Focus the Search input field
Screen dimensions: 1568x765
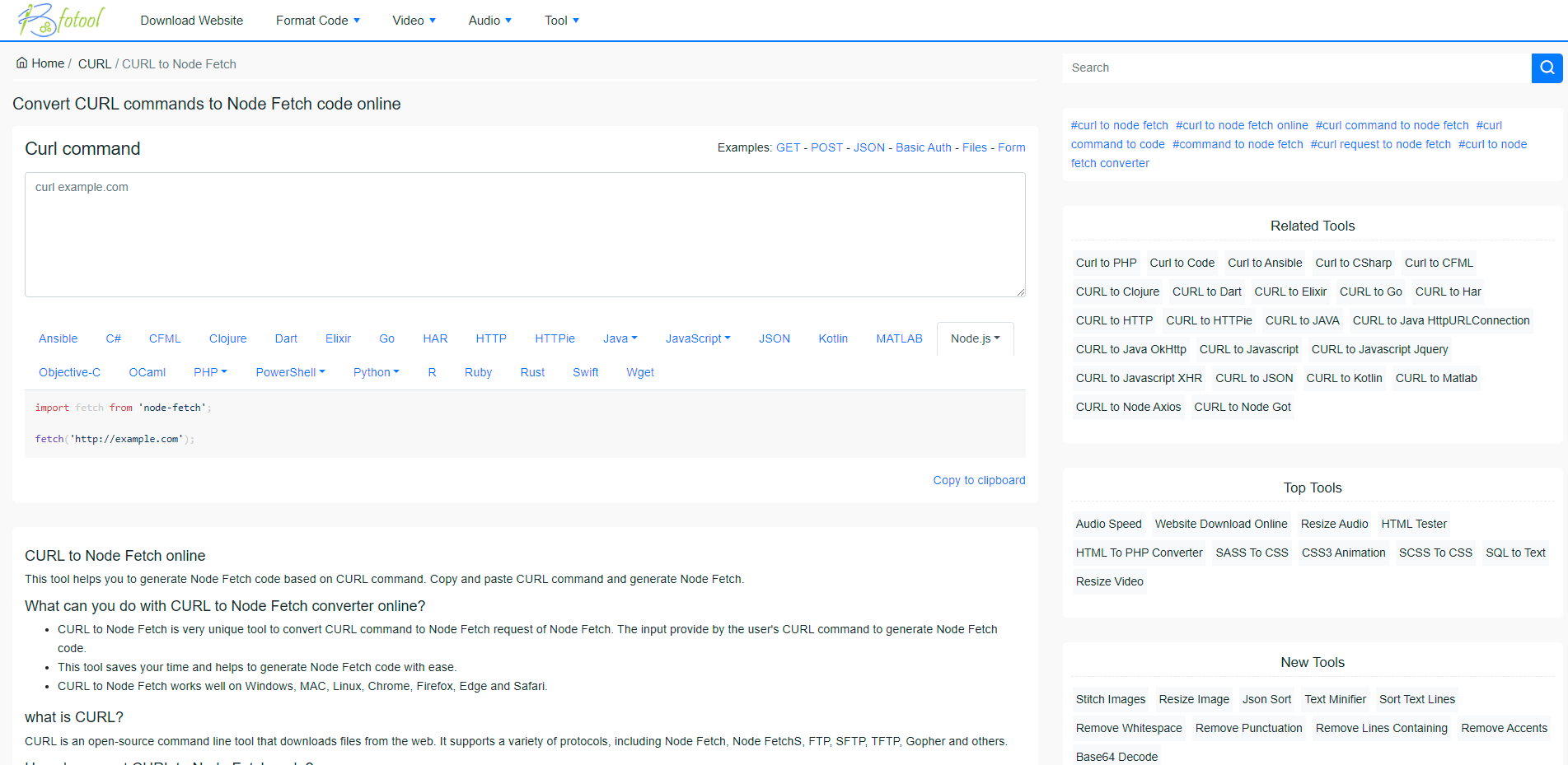tap(1296, 68)
